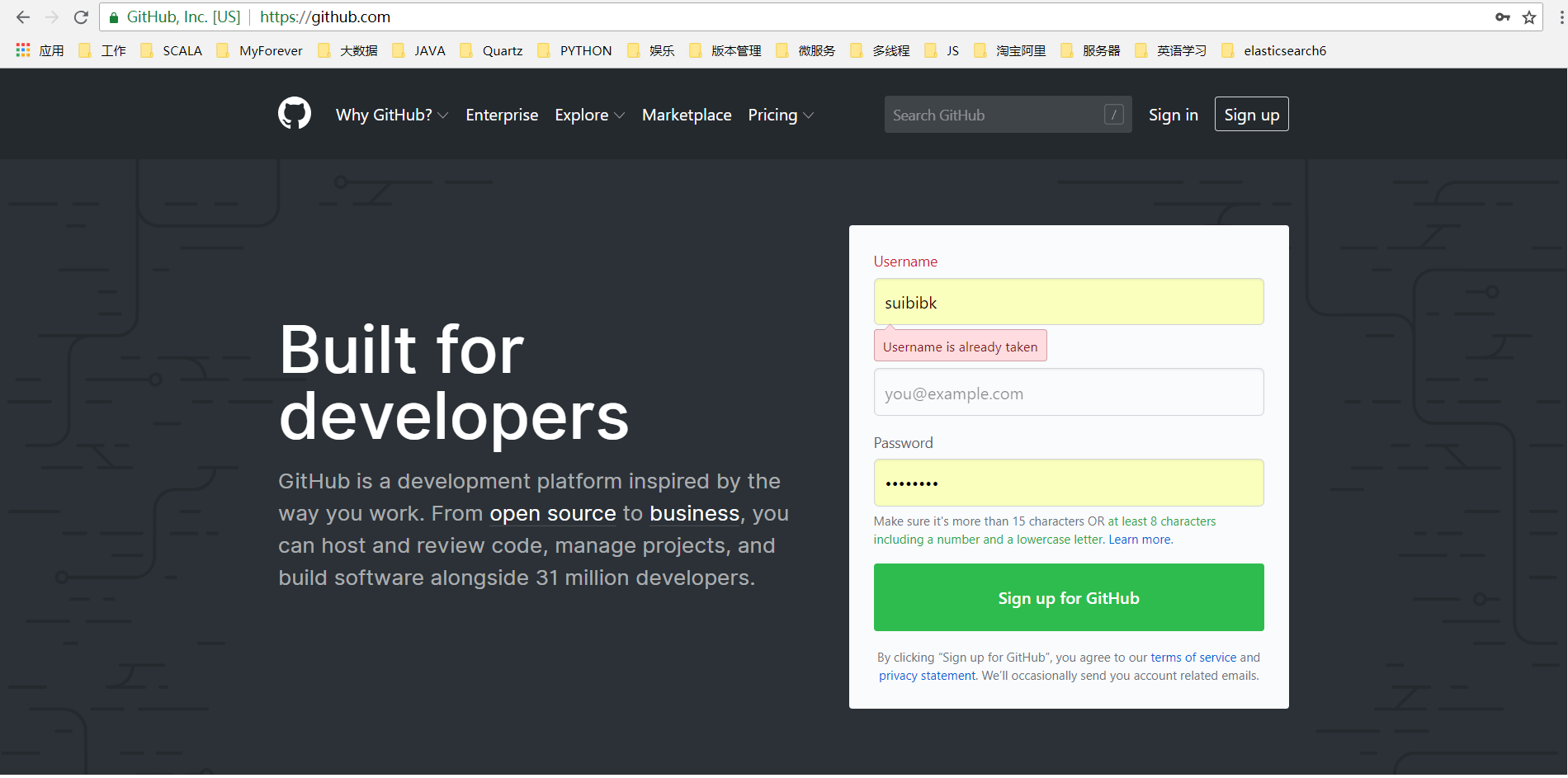1568x778 pixels.
Task: Open the 娱乐 bookmark folder
Action: coord(650,50)
